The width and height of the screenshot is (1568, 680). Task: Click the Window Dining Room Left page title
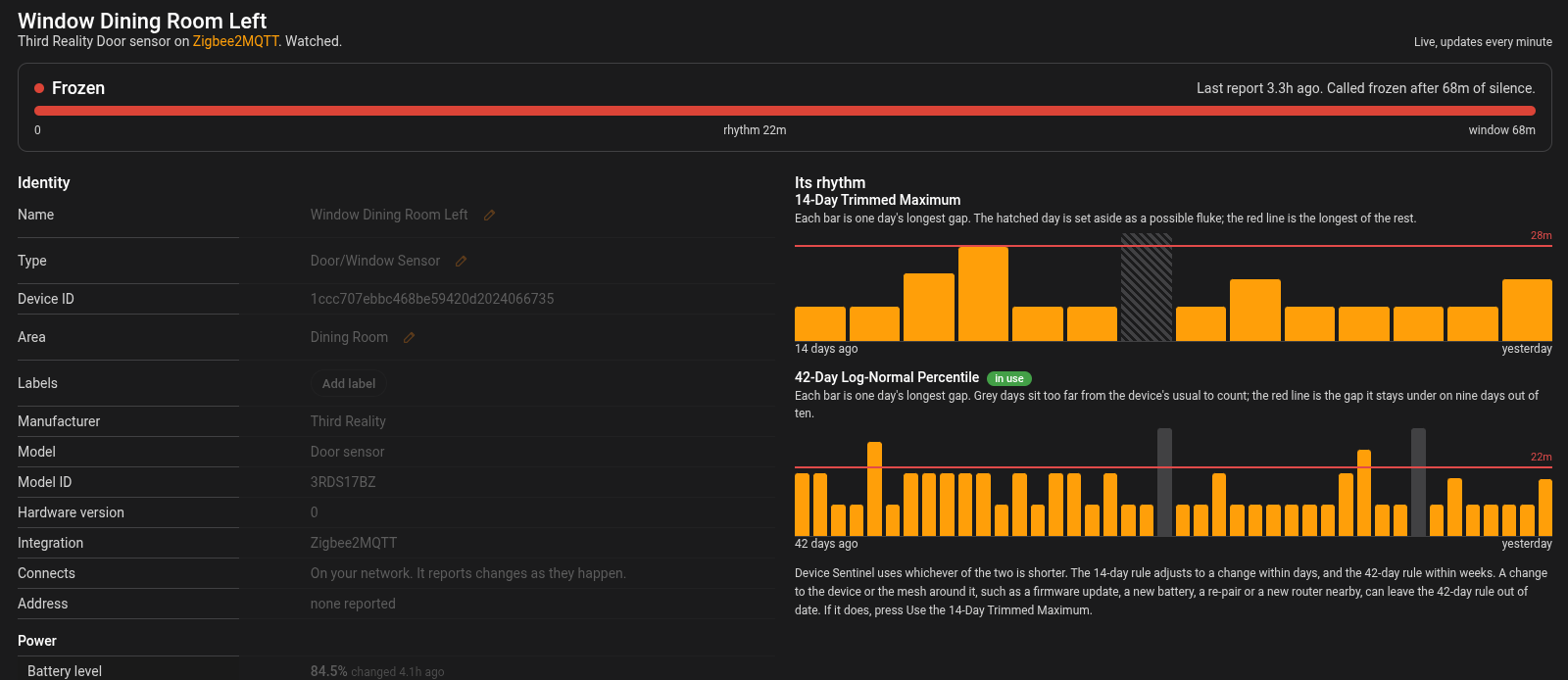point(142,21)
